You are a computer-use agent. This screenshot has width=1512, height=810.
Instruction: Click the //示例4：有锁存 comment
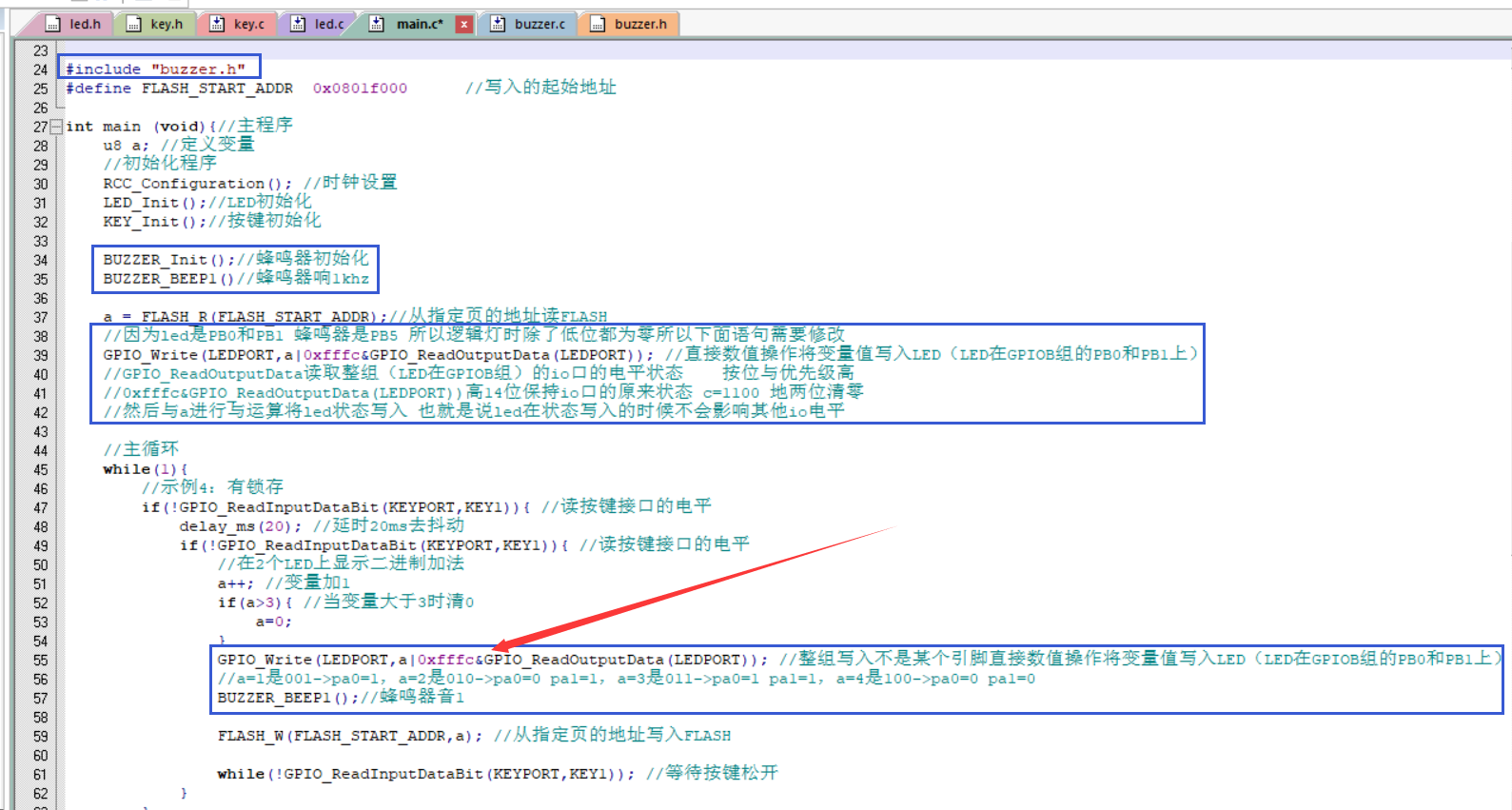[x=212, y=487]
